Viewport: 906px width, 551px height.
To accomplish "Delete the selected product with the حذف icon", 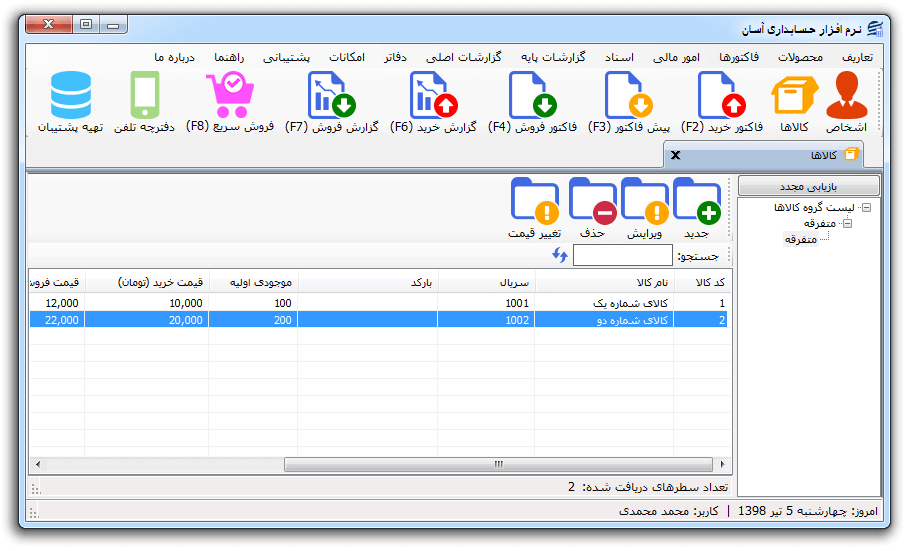I will click(x=592, y=200).
